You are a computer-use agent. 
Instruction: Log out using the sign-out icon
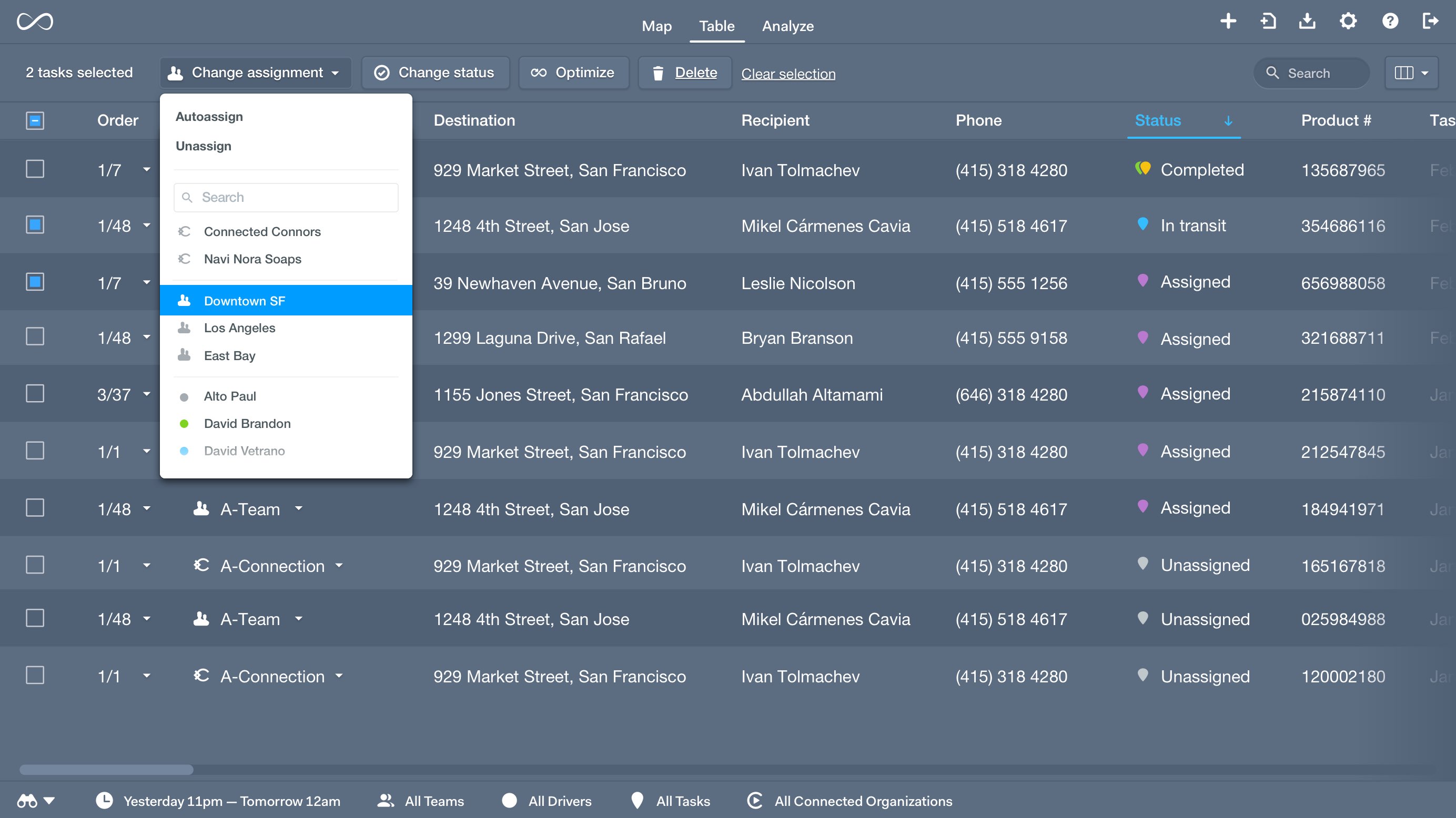click(x=1431, y=21)
